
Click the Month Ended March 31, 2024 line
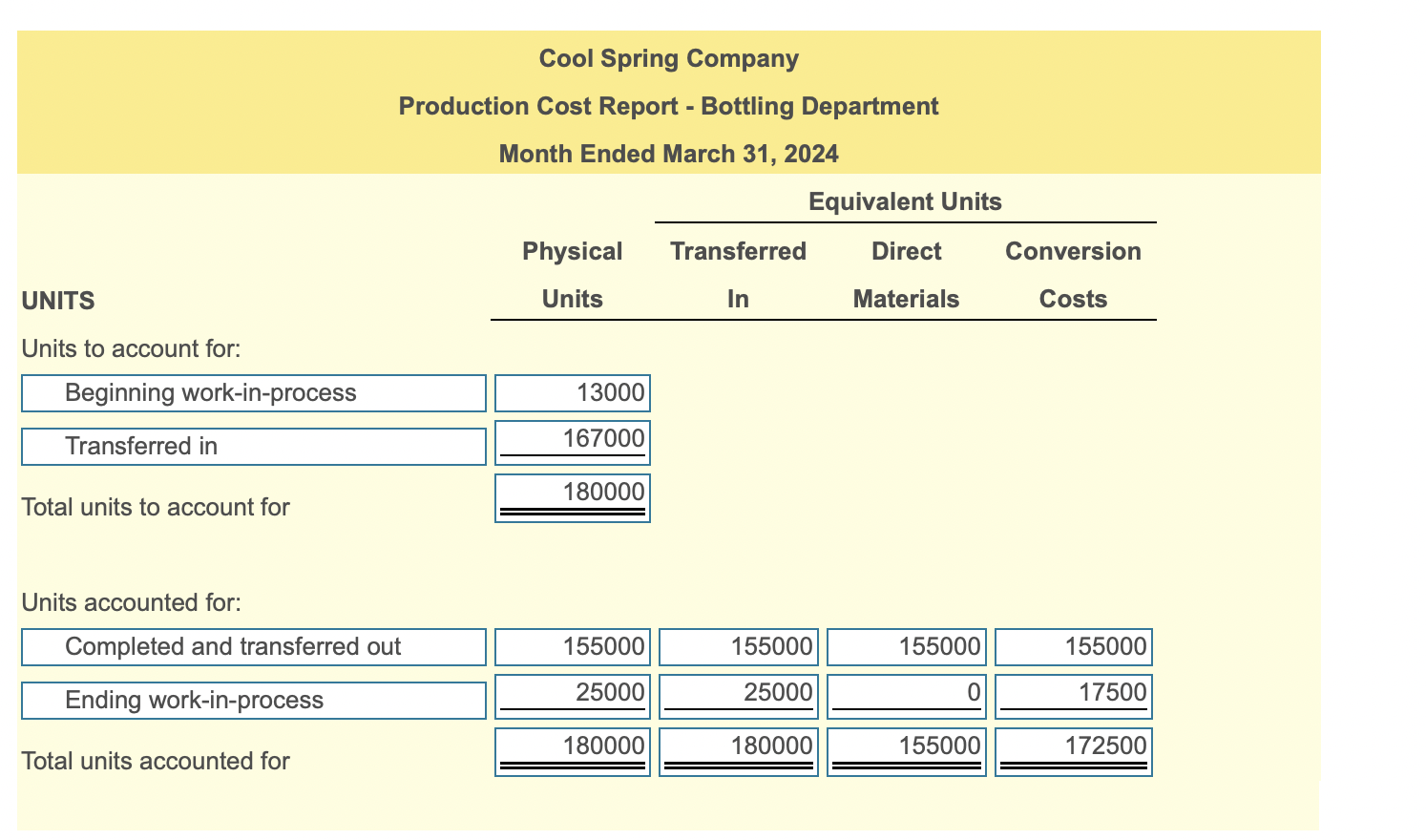point(669,155)
